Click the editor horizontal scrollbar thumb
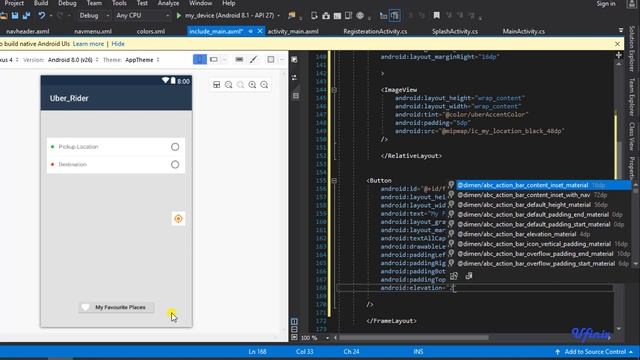 coord(414,338)
